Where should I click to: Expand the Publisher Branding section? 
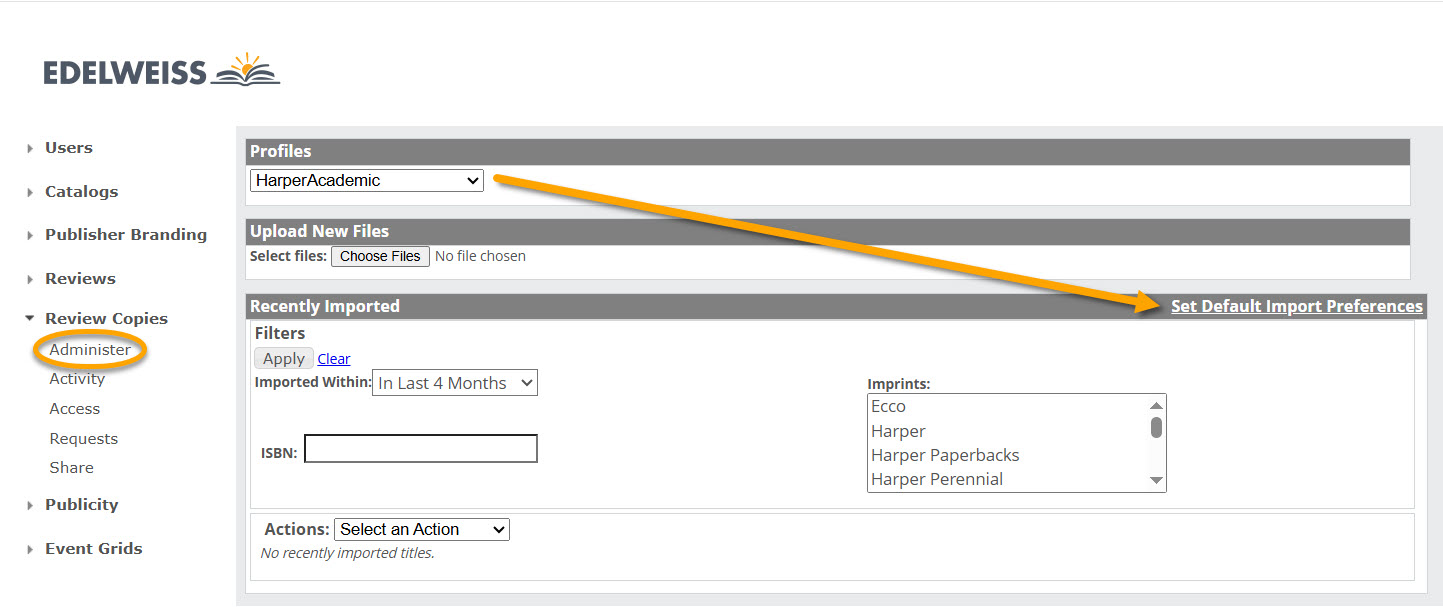coord(125,235)
